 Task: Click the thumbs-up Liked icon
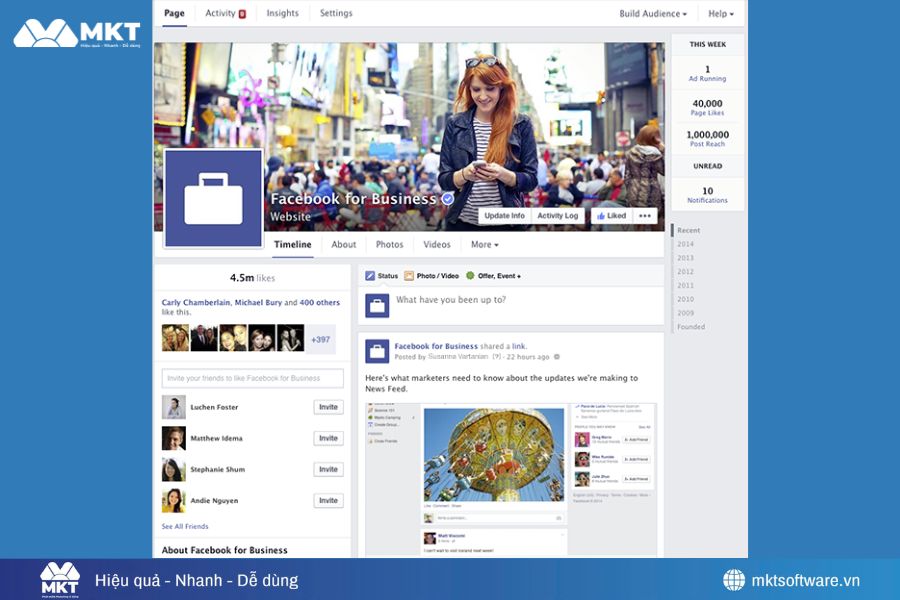600,215
